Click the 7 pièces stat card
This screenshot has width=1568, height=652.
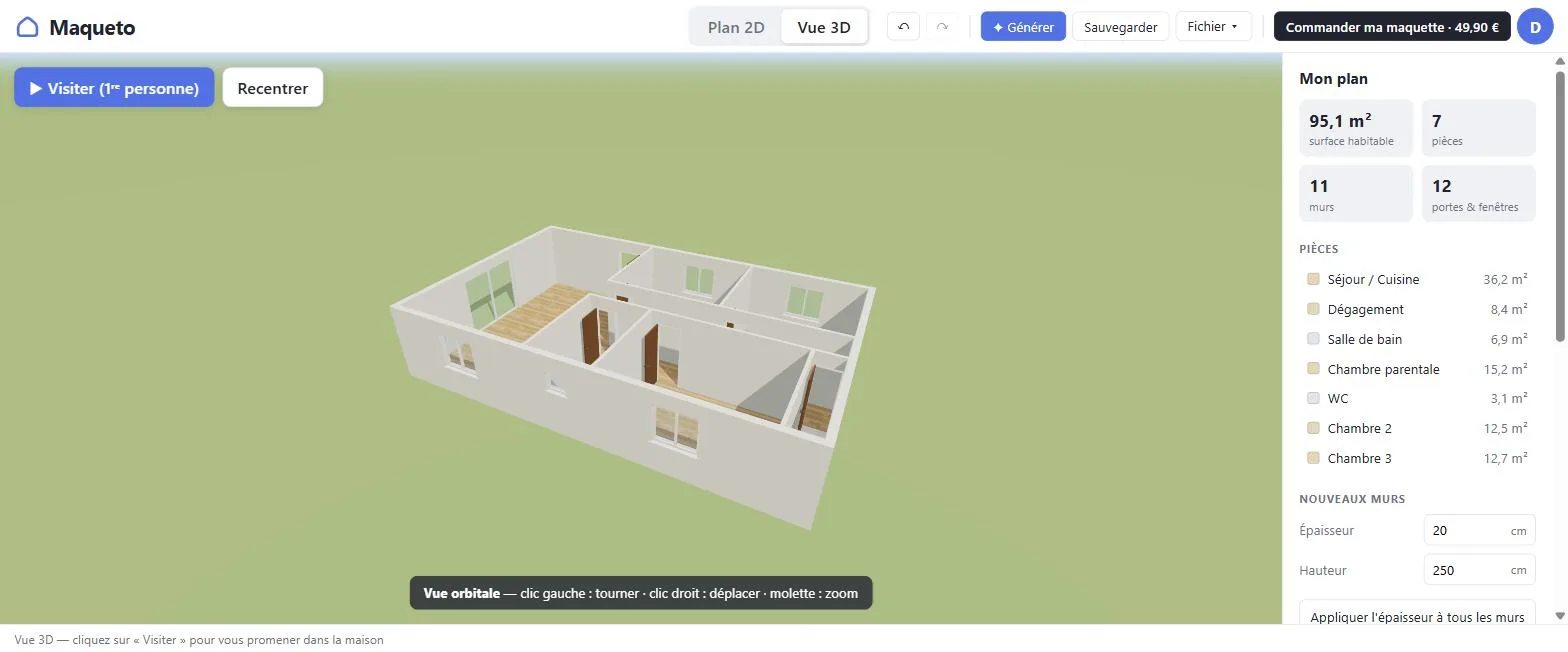(1478, 128)
